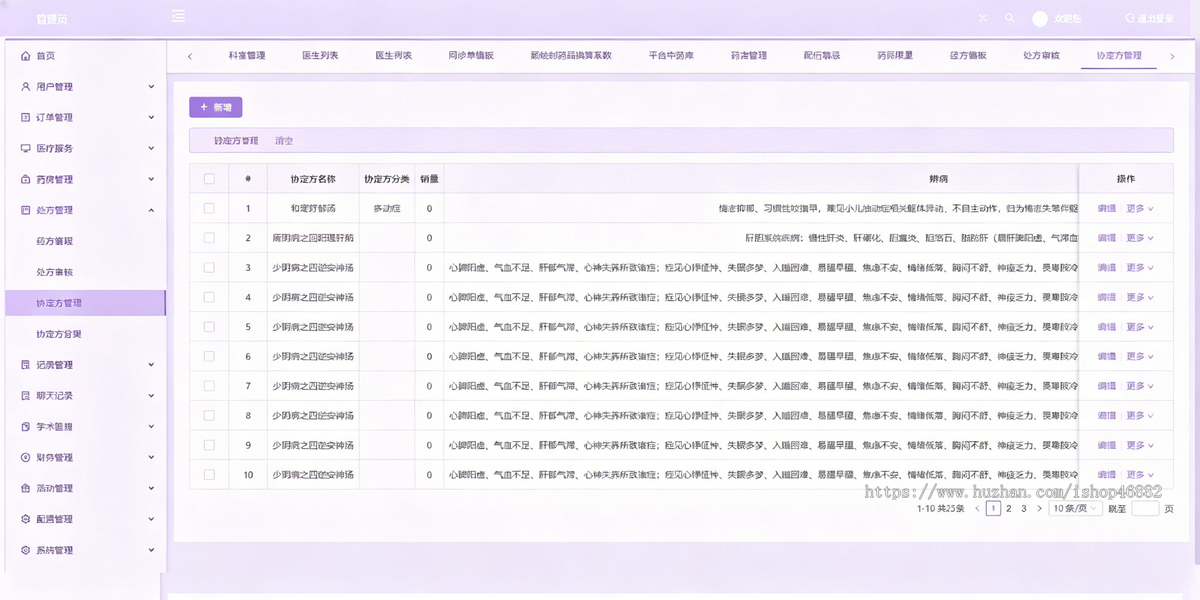The width and height of the screenshot is (1200, 600).
Task: Click the X fullscreen icon in header
Action: coord(983,18)
